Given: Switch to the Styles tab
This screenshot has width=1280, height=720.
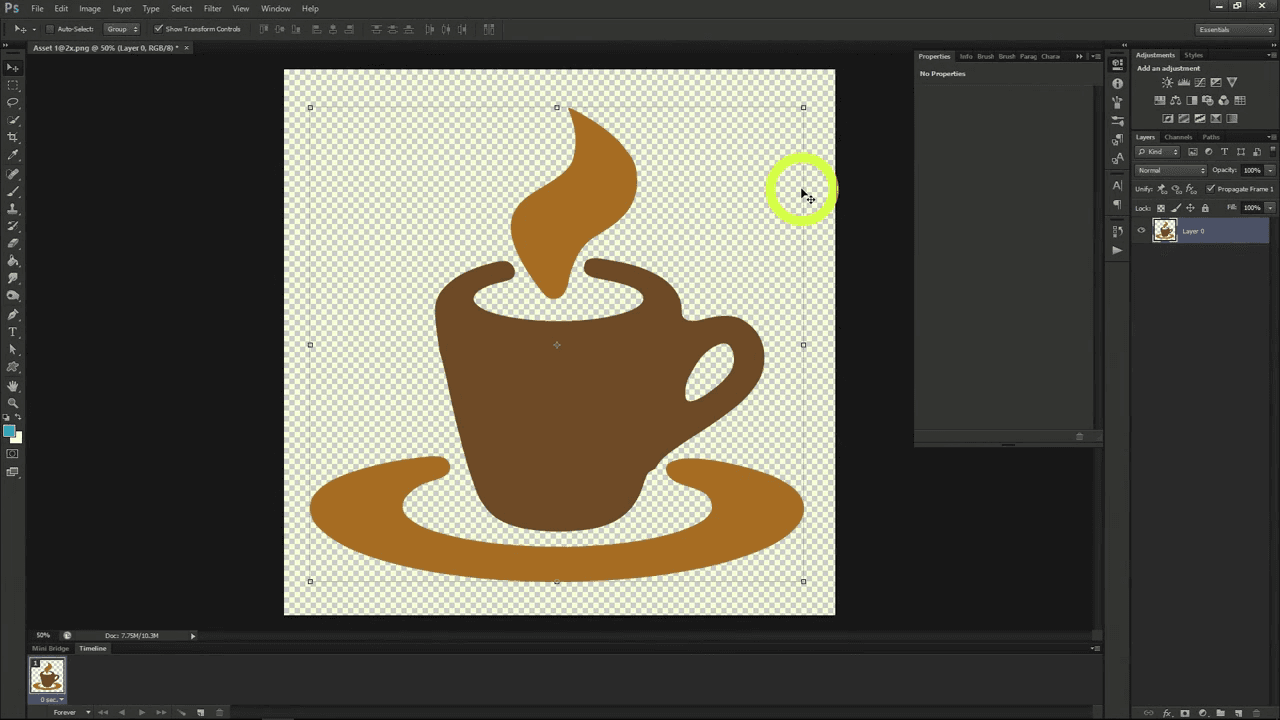Looking at the screenshot, I should (x=1194, y=55).
